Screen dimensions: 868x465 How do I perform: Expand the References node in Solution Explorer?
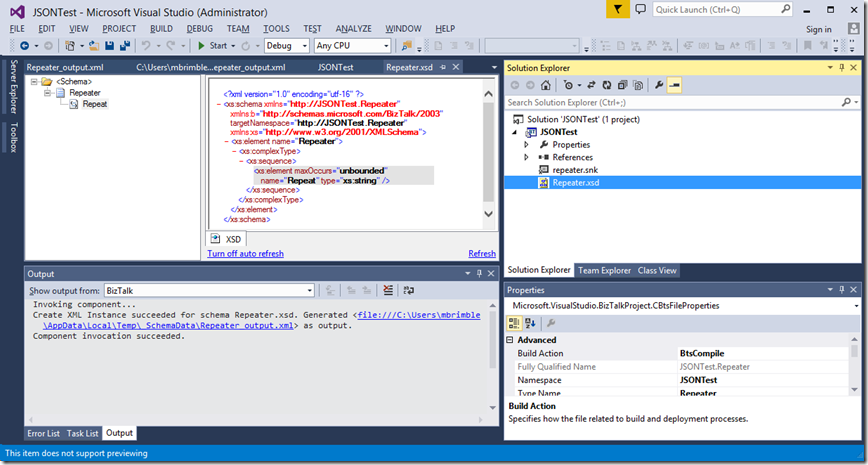point(526,157)
